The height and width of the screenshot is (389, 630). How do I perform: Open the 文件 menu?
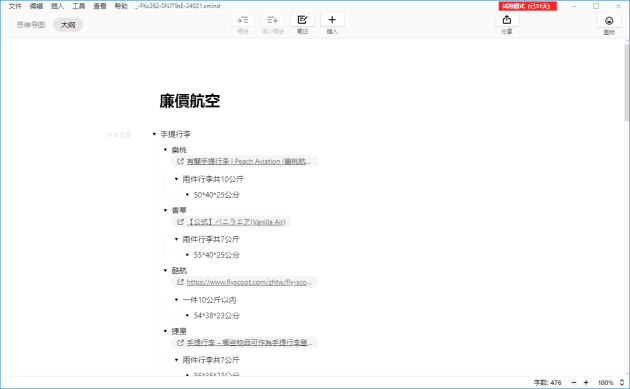click(x=15, y=6)
